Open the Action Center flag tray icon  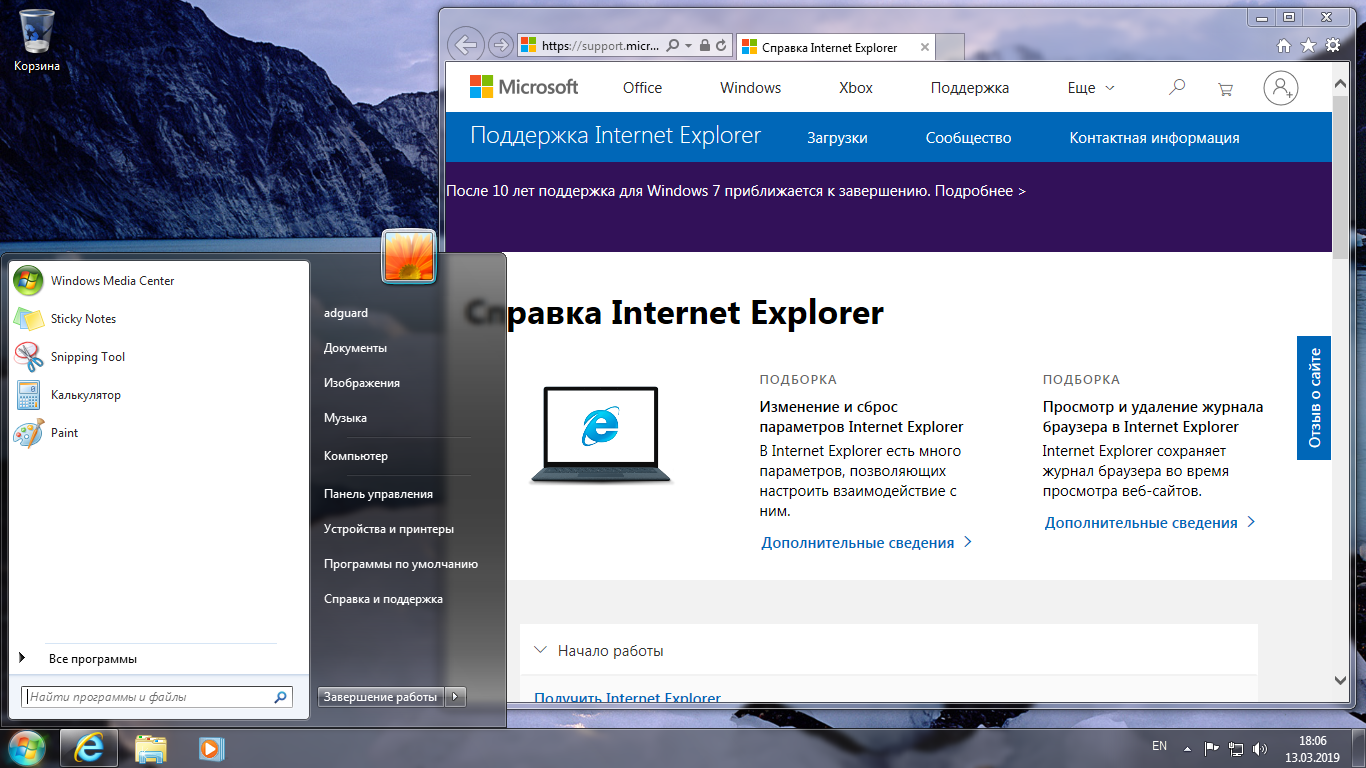(1211, 748)
